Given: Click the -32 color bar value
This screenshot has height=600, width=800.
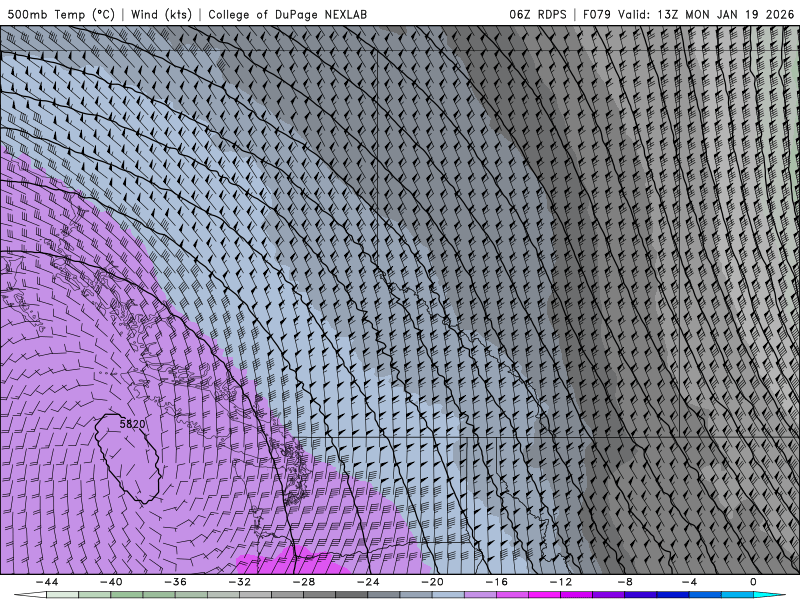Looking at the screenshot, I should click(240, 582).
